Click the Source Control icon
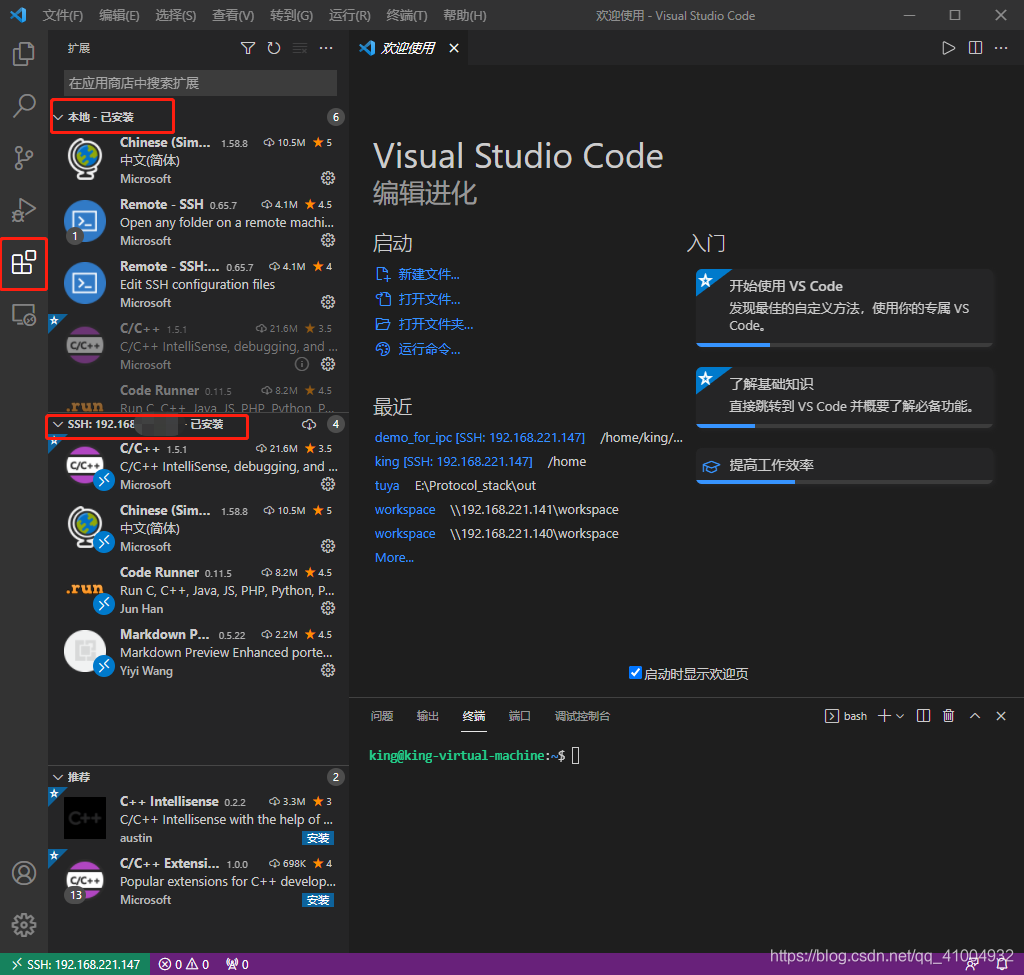This screenshot has height=975, width=1024. tap(24, 158)
